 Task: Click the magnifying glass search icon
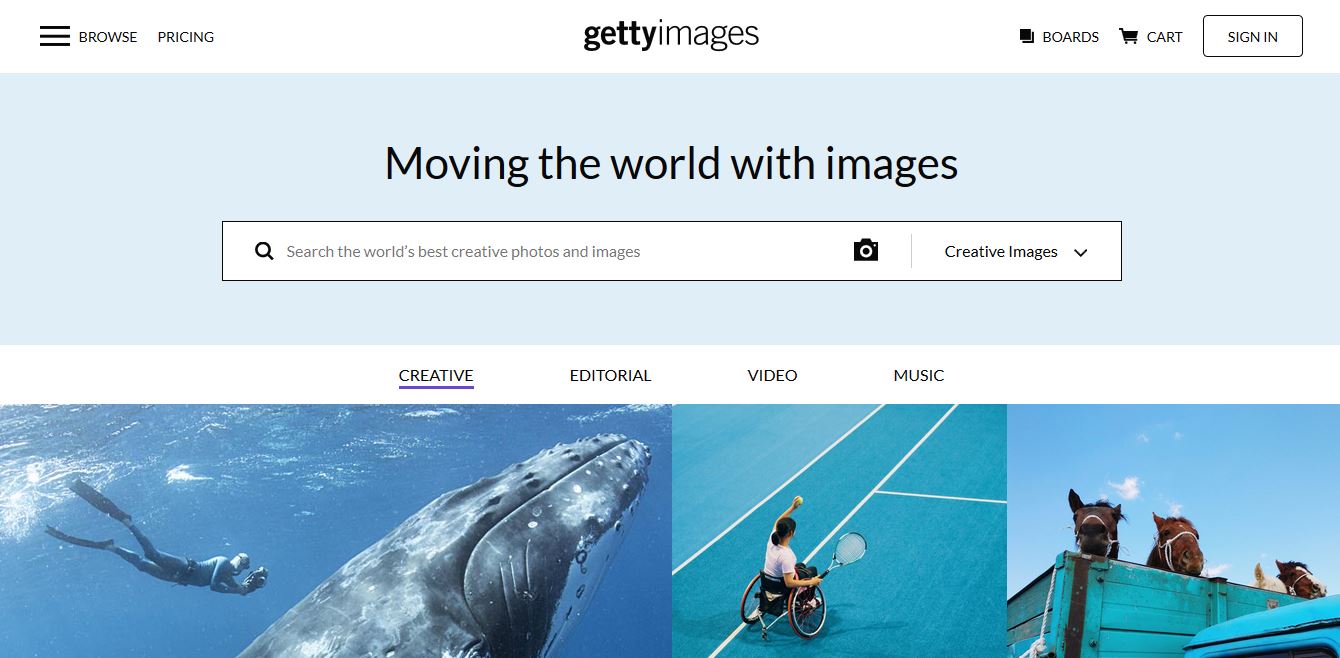tap(264, 251)
